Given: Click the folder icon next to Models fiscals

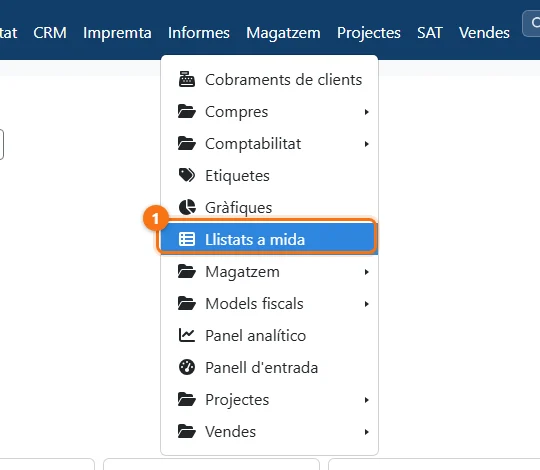Looking at the screenshot, I should pyautogui.click(x=187, y=303).
